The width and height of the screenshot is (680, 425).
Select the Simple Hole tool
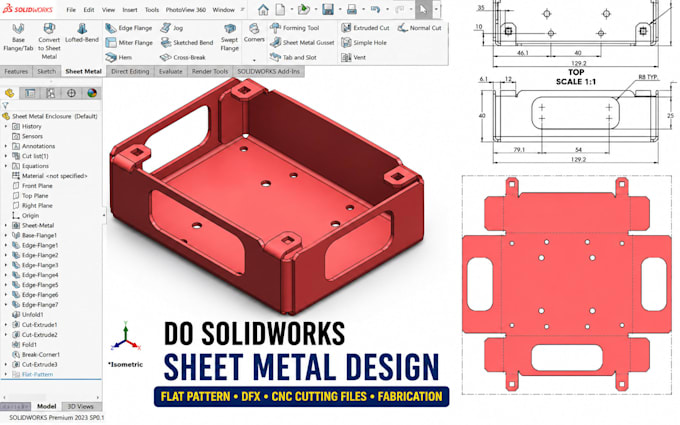pyautogui.click(x=364, y=42)
